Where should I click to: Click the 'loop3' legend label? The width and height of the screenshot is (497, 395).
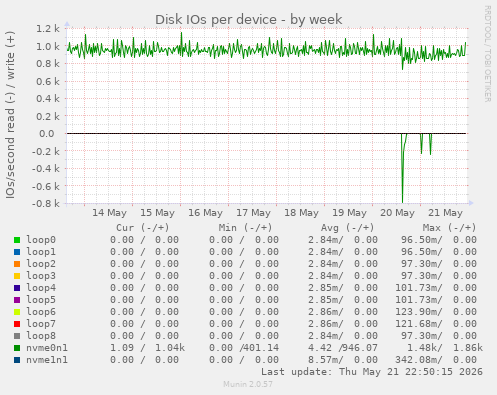click(41, 276)
